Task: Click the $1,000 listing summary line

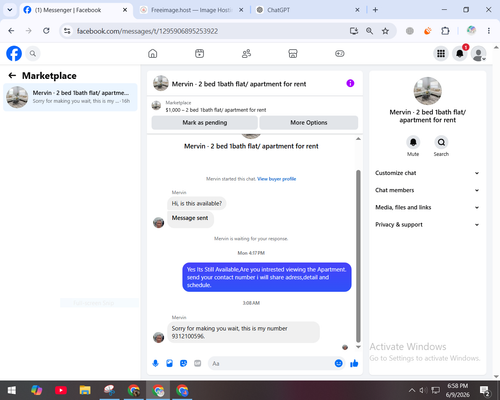Action: [x=216, y=110]
